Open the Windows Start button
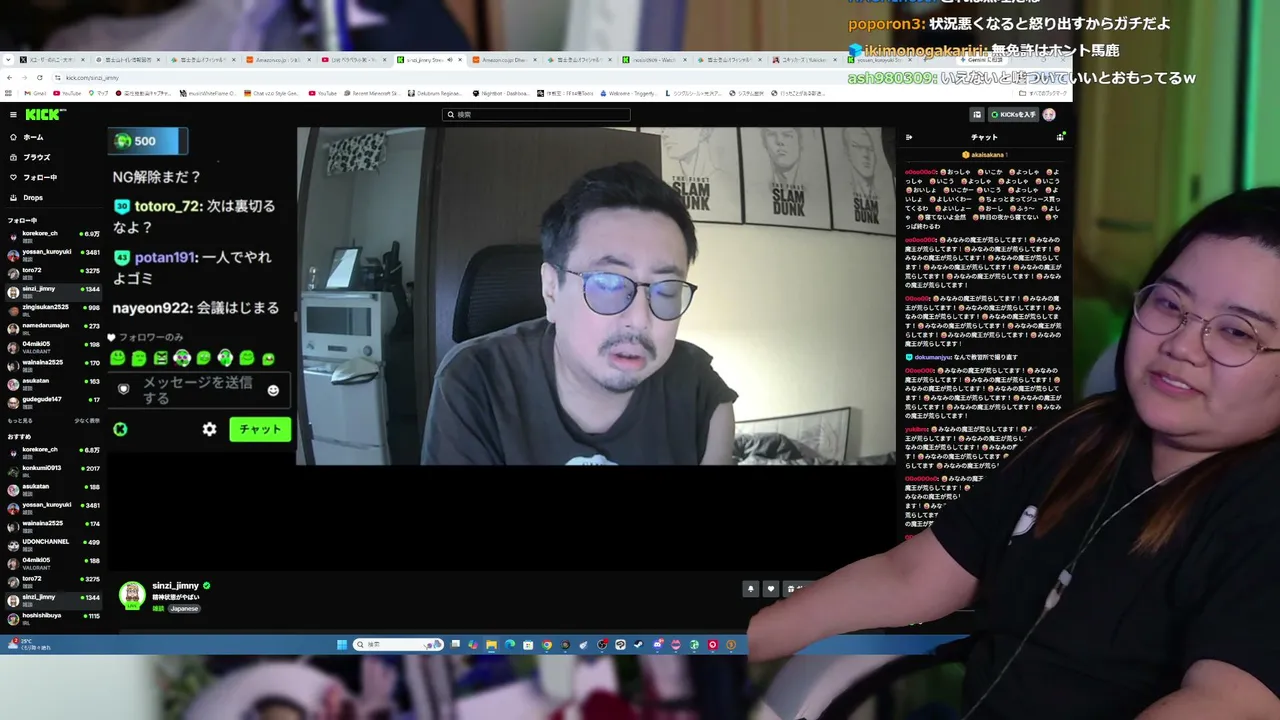Viewport: 1280px width, 720px height. (342, 645)
